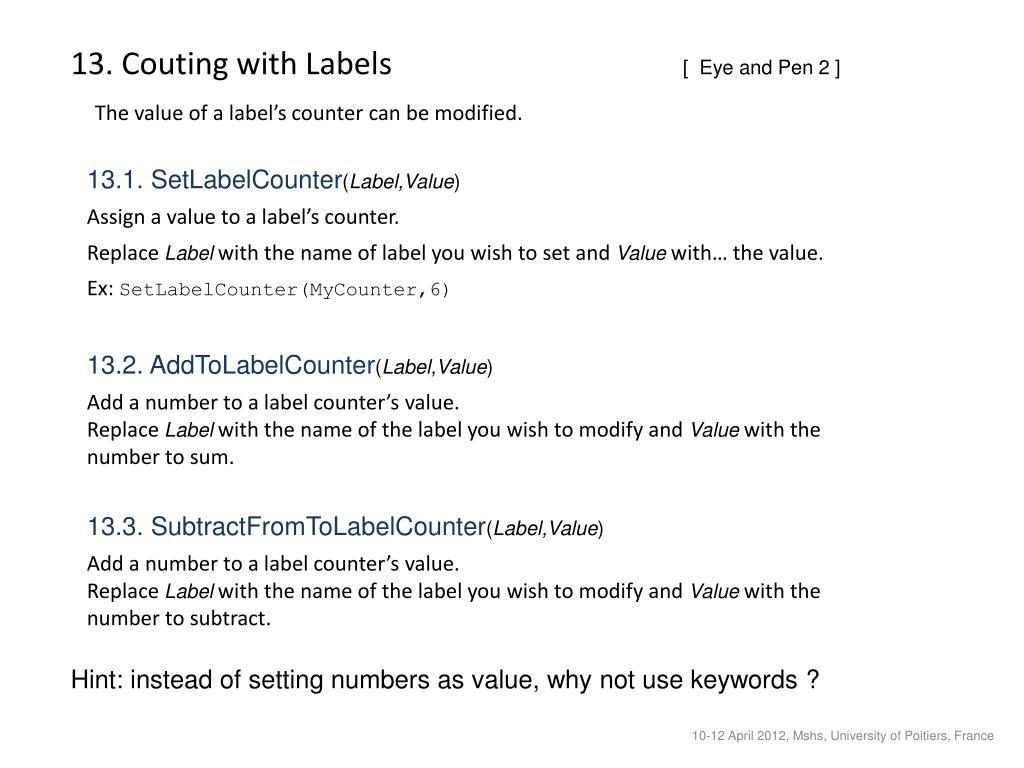Click the italic word "Label" in the 13.2 description
This screenshot has width=1024, height=768.
click(x=189, y=430)
